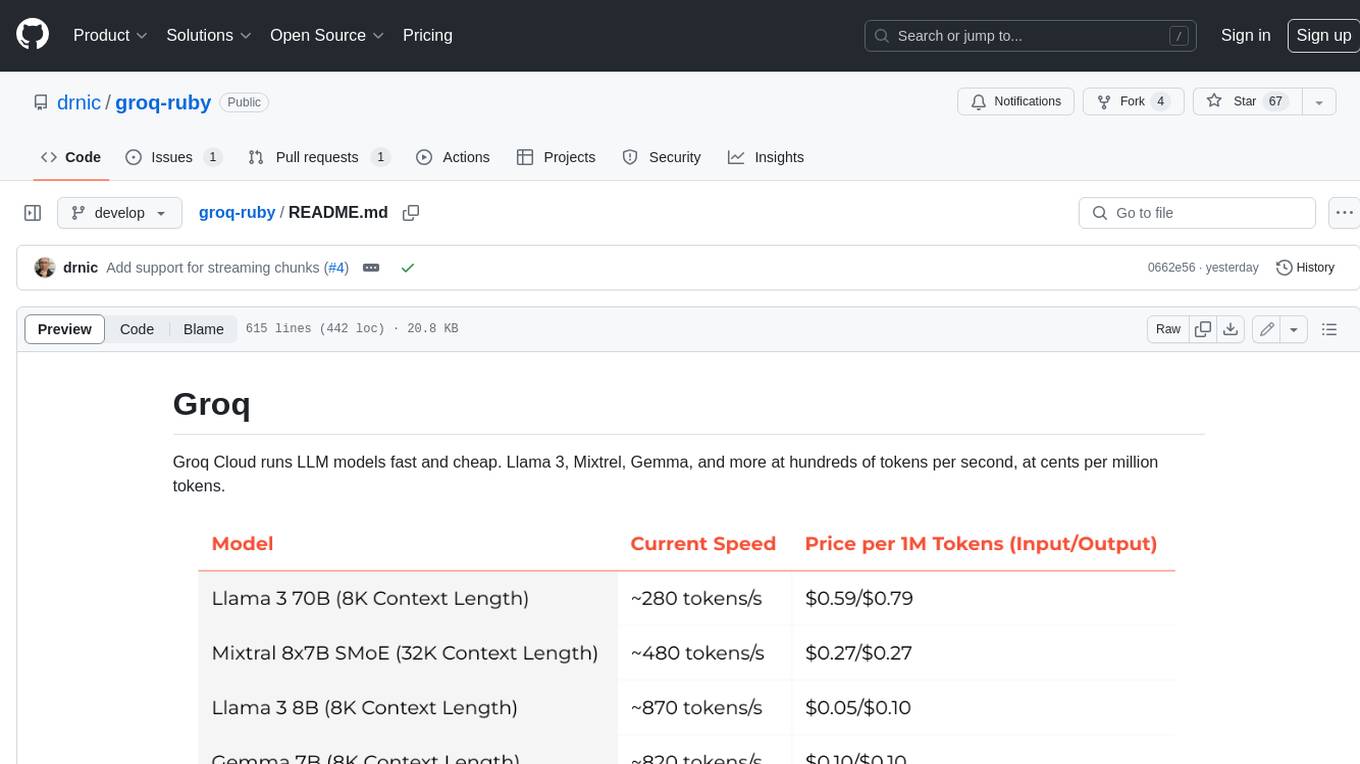Copy the README.md file path
This screenshot has height=764, width=1360.
pos(411,213)
